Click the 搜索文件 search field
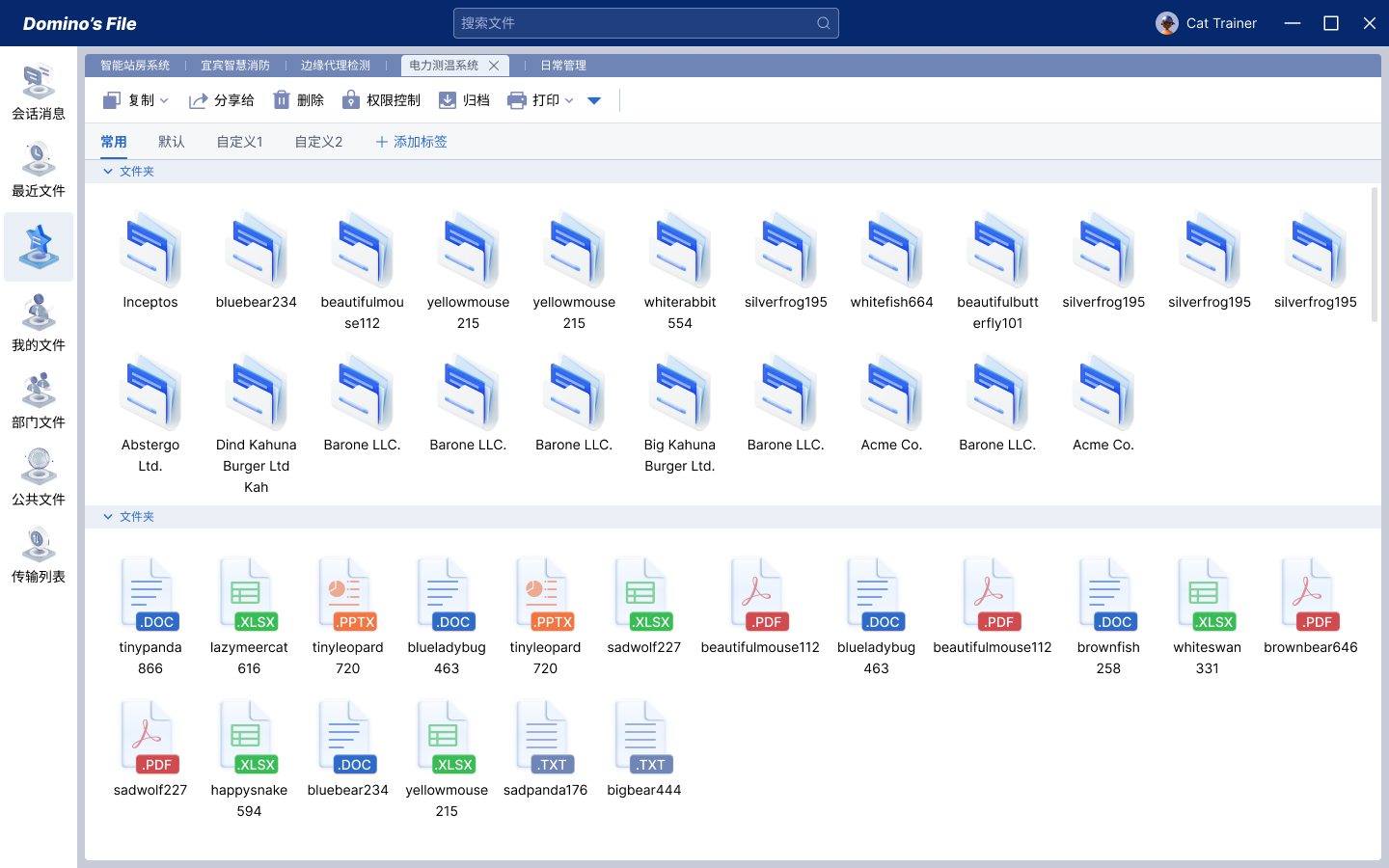Image resolution: width=1389 pixels, height=868 pixels. point(637,23)
